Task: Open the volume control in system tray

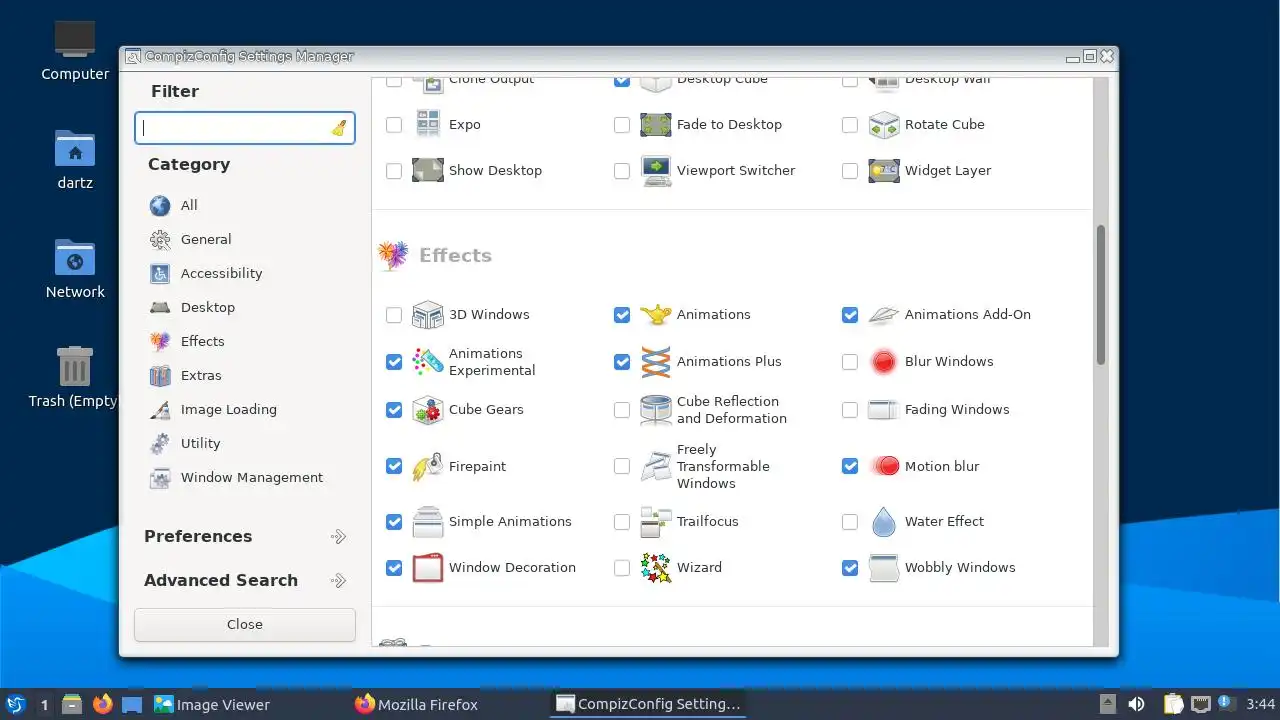Action: pos(1136,705)
